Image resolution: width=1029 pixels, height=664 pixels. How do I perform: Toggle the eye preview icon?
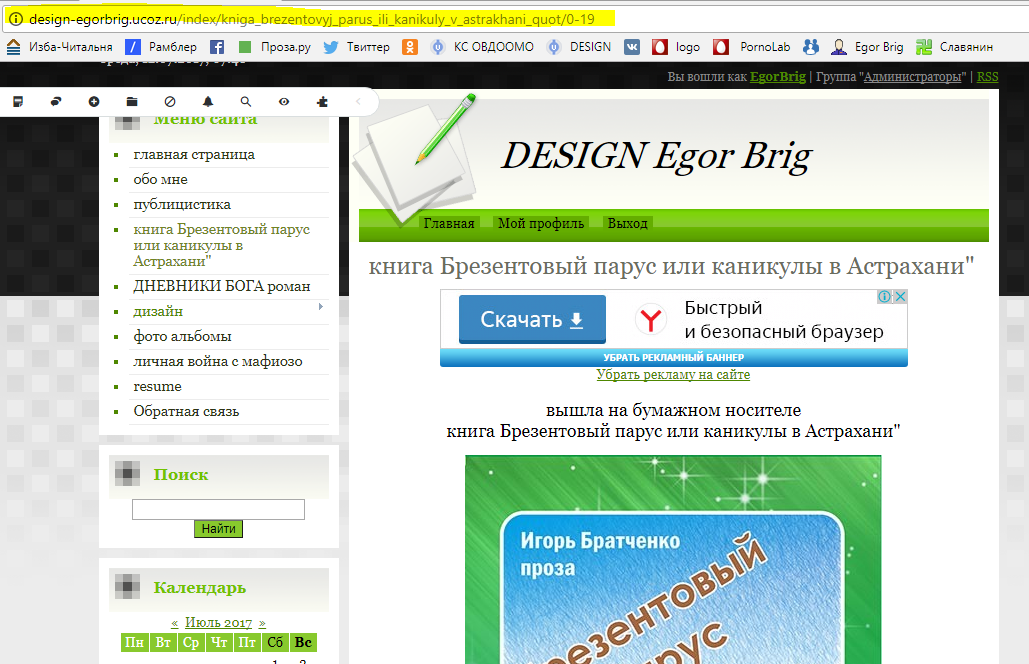tap(284, 102)
